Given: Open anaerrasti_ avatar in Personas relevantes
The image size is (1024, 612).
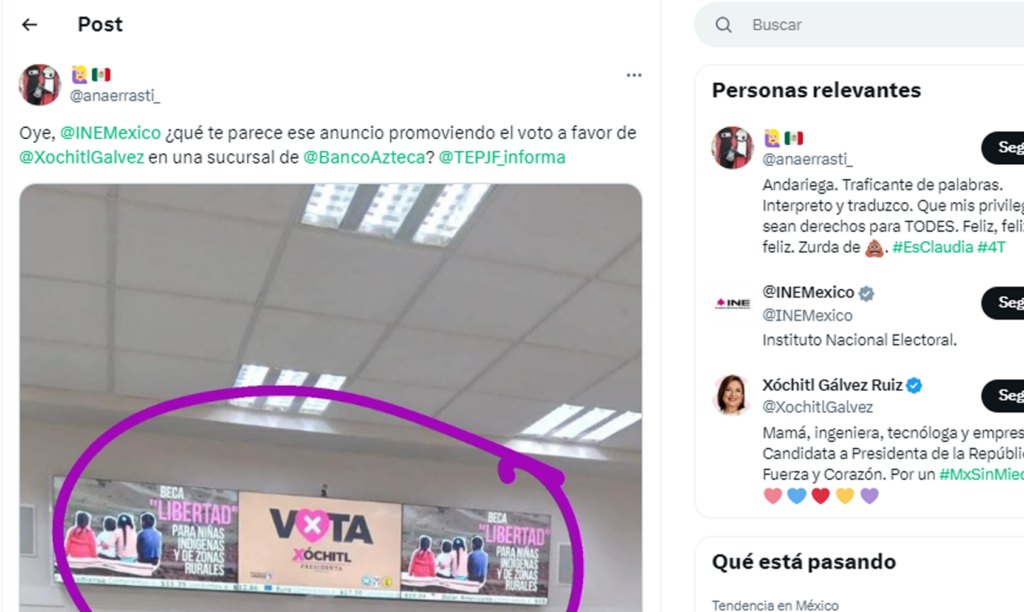Looking at the screenshot, I should 732,148.
